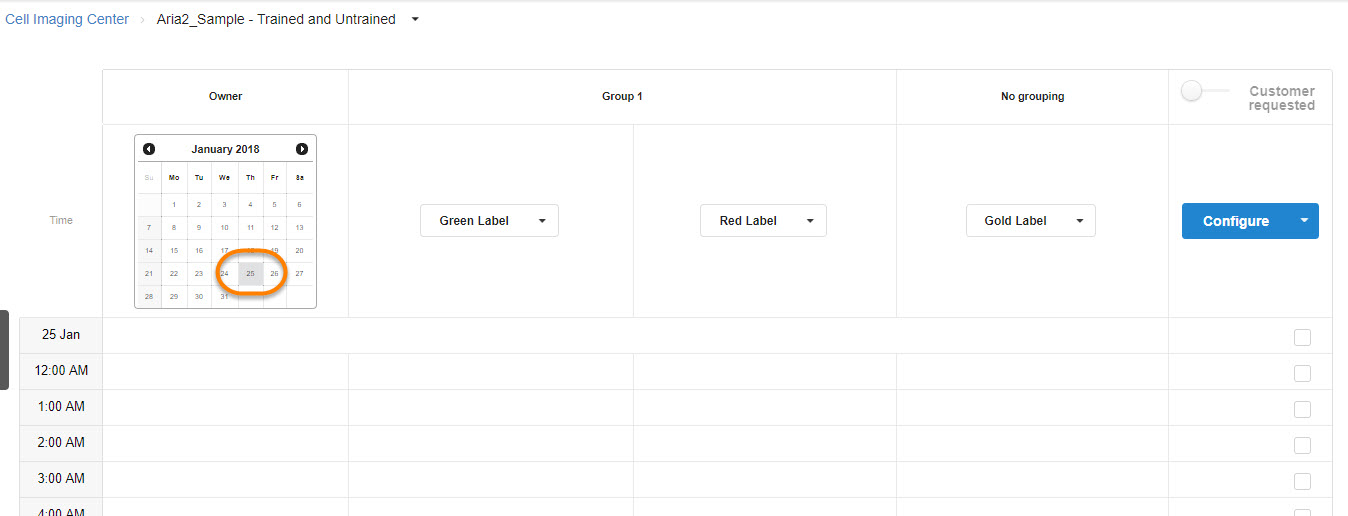Screen dimensions: 1348x516
Task: Check the 12:00 AM row checkbox
Action: pos(1302,373)
